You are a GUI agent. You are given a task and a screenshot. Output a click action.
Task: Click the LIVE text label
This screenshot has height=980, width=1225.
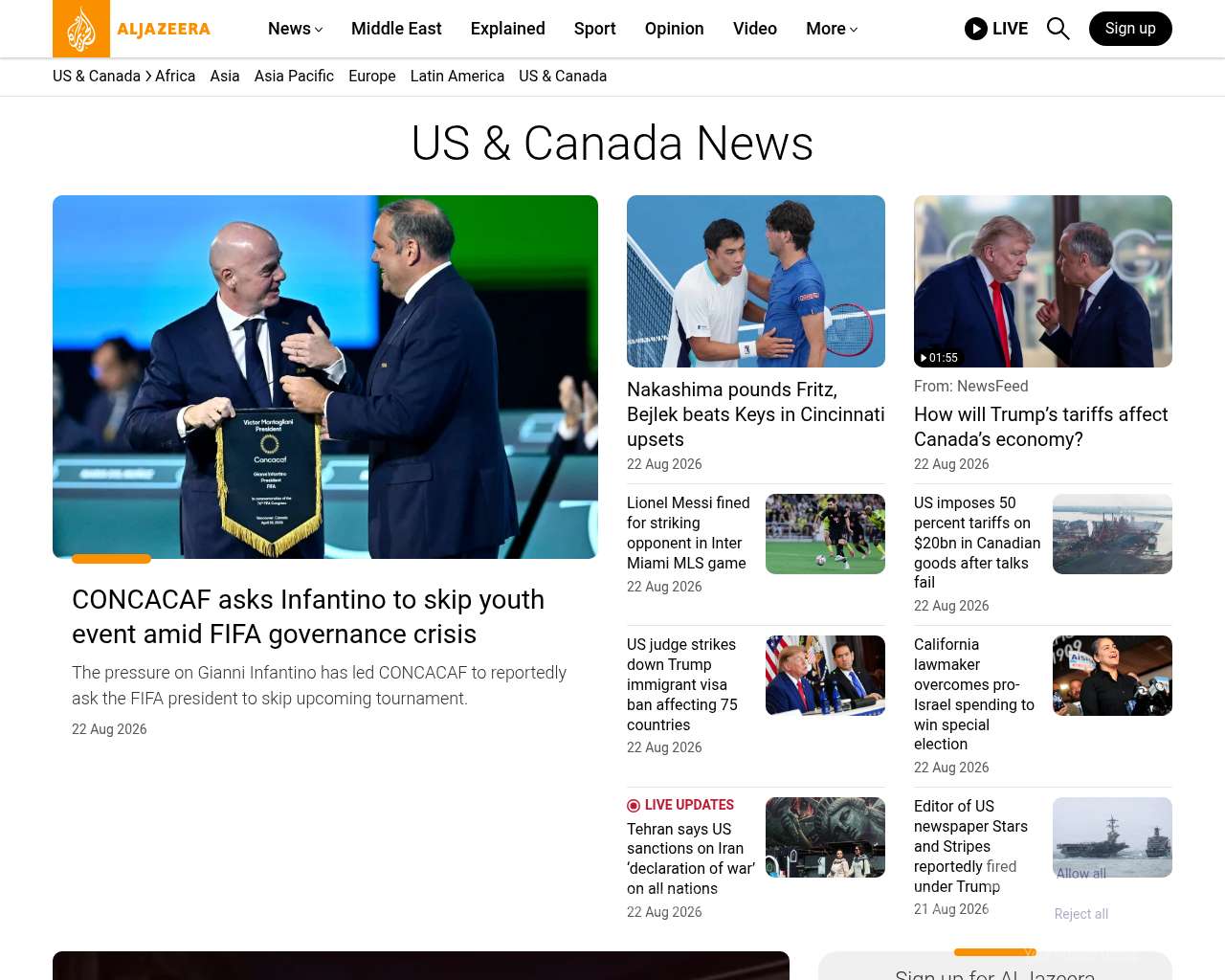pos(1010,29)
